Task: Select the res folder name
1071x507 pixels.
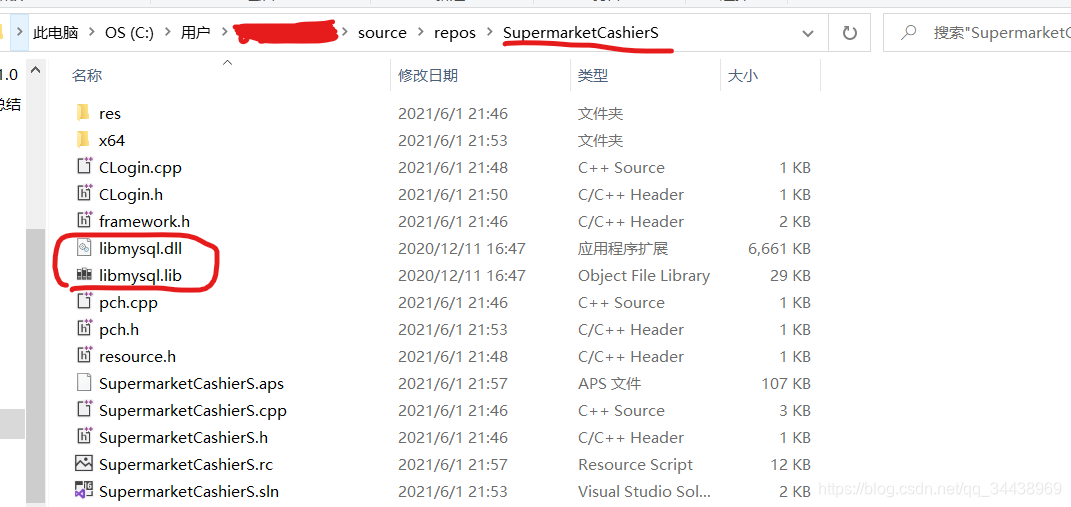Action: (110, 113)
